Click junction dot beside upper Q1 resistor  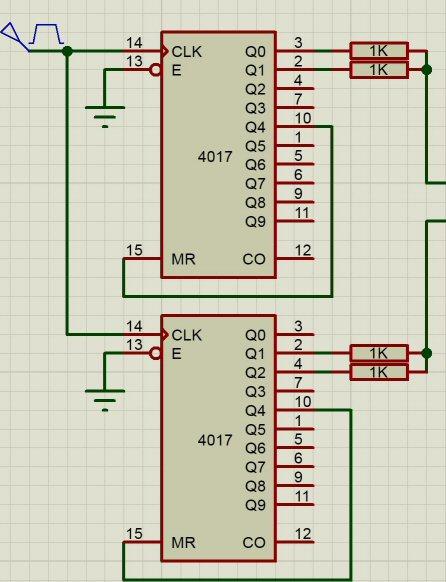point(427,70)
